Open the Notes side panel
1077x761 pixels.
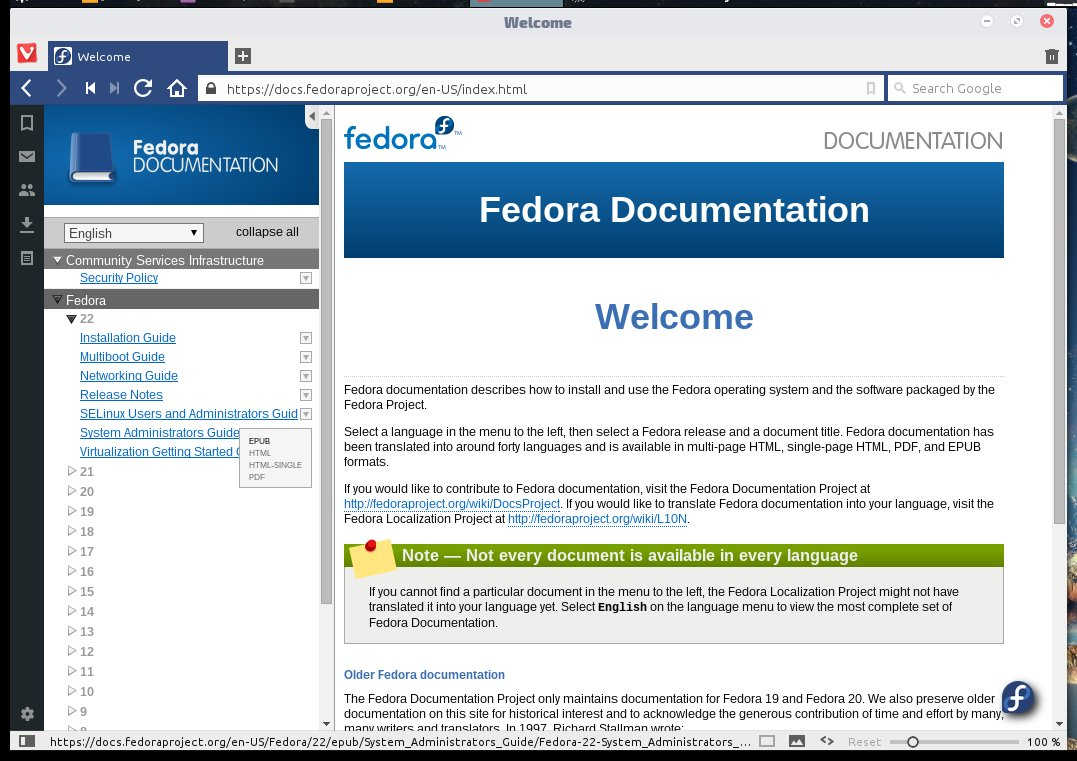(x=27, y=258)
